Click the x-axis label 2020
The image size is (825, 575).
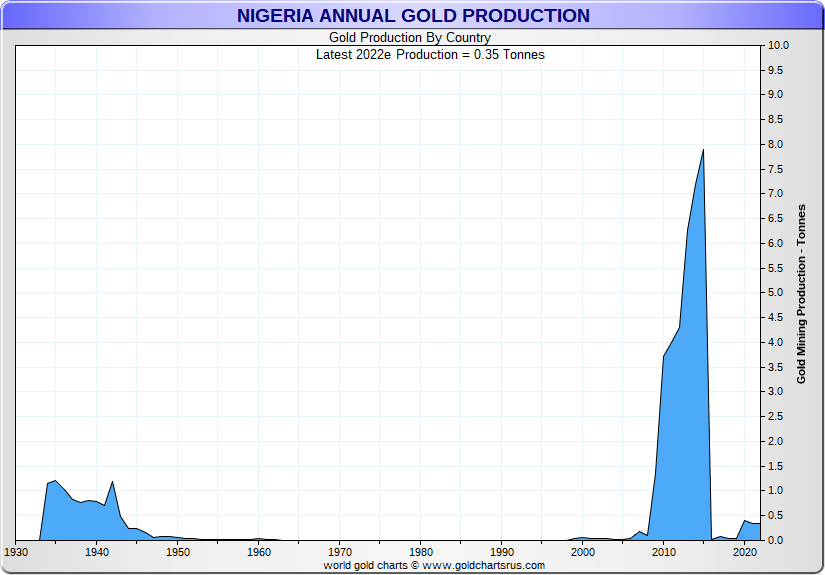745,552
